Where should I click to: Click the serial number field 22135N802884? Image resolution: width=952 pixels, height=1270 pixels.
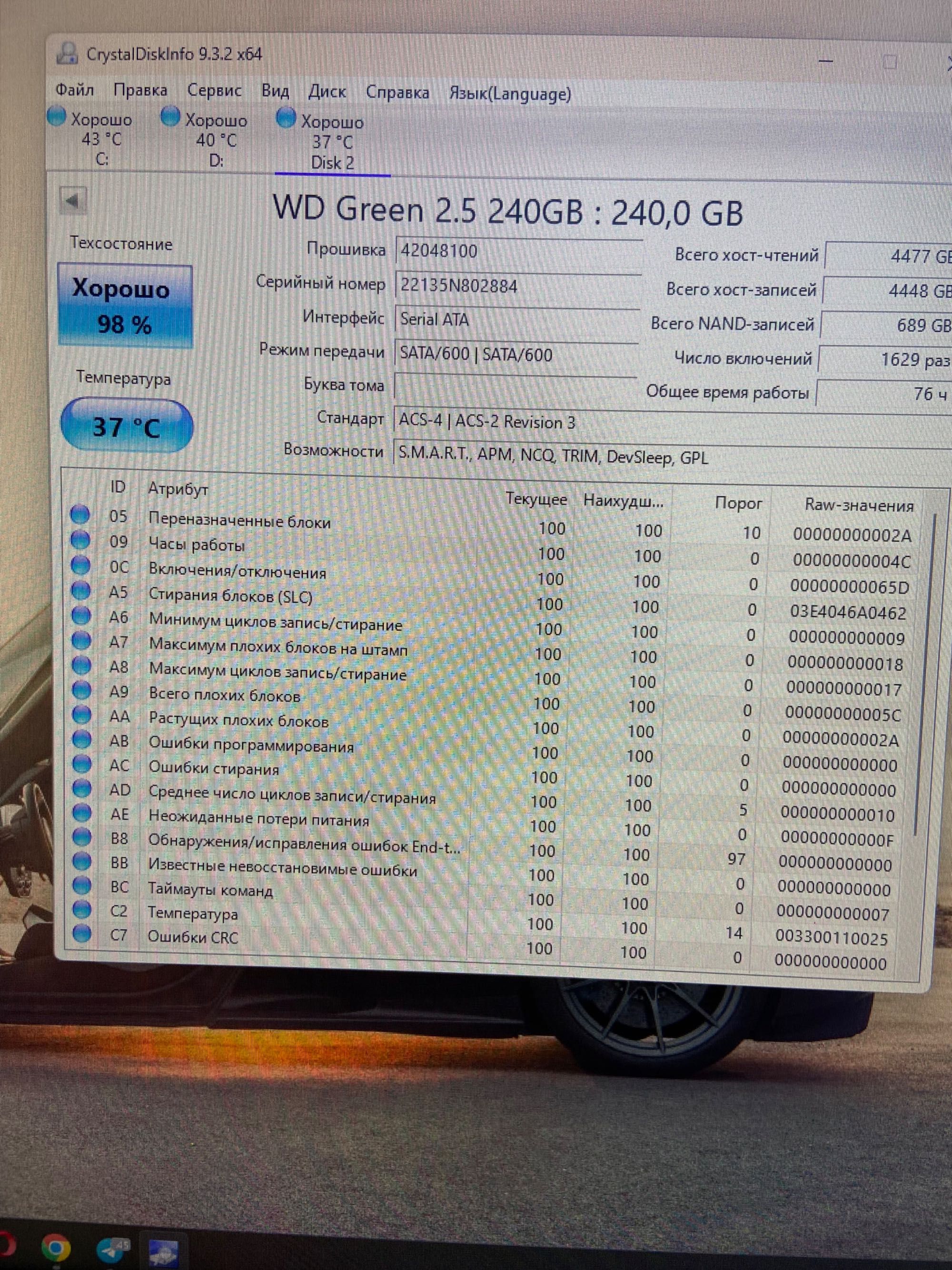(x=518, y=286)
